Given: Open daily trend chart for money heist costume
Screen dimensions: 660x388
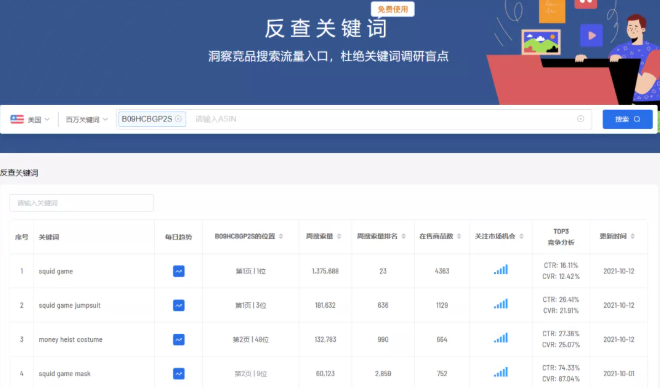Looking at the screenshot, I should (x=178, y=339).
